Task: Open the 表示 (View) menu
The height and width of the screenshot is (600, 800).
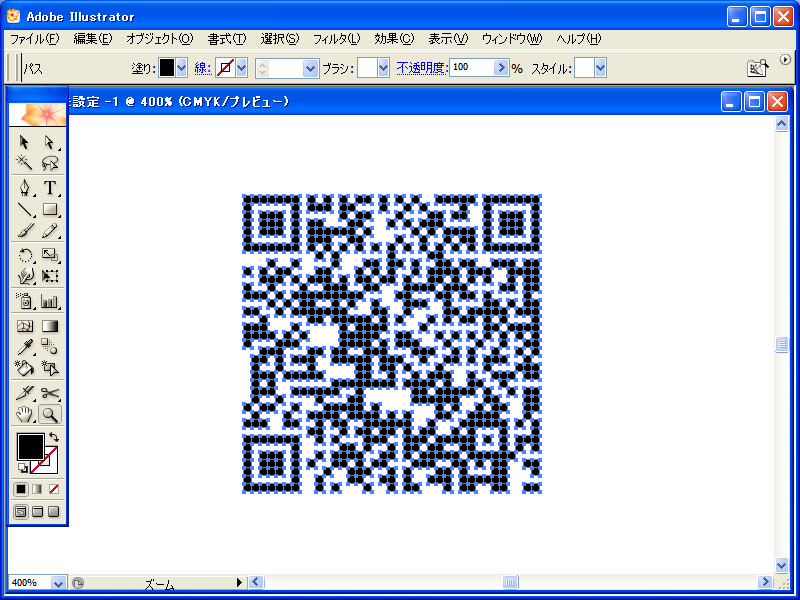Action: pyautogui.click(x=448, y=39)
